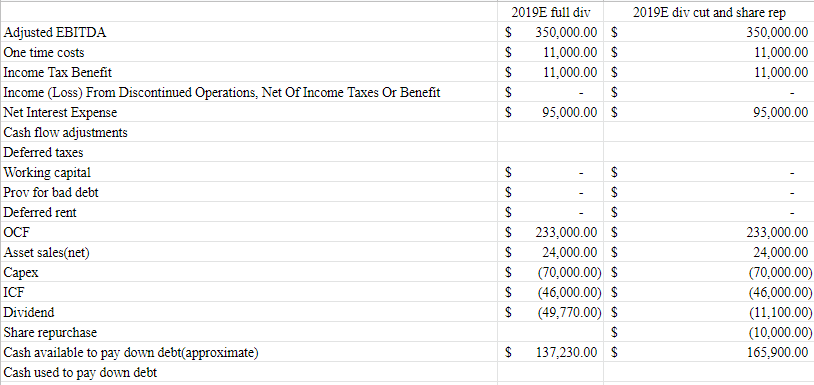Select the Net Interest Expense label
Screen dimensions: 814x385
[60, 113]
